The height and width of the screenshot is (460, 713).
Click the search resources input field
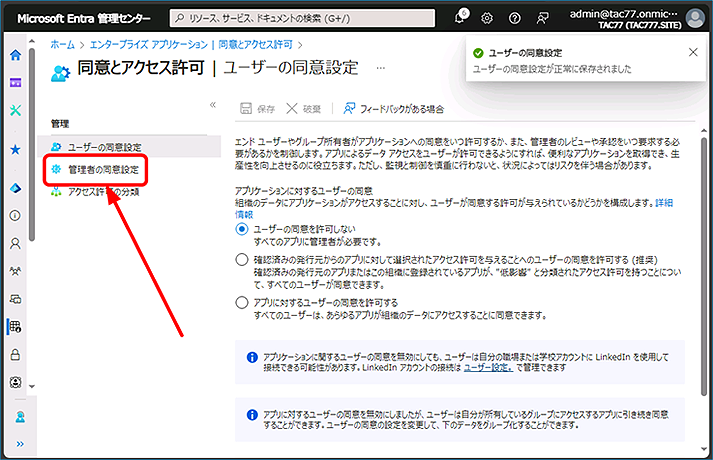(x=302, y=18)
